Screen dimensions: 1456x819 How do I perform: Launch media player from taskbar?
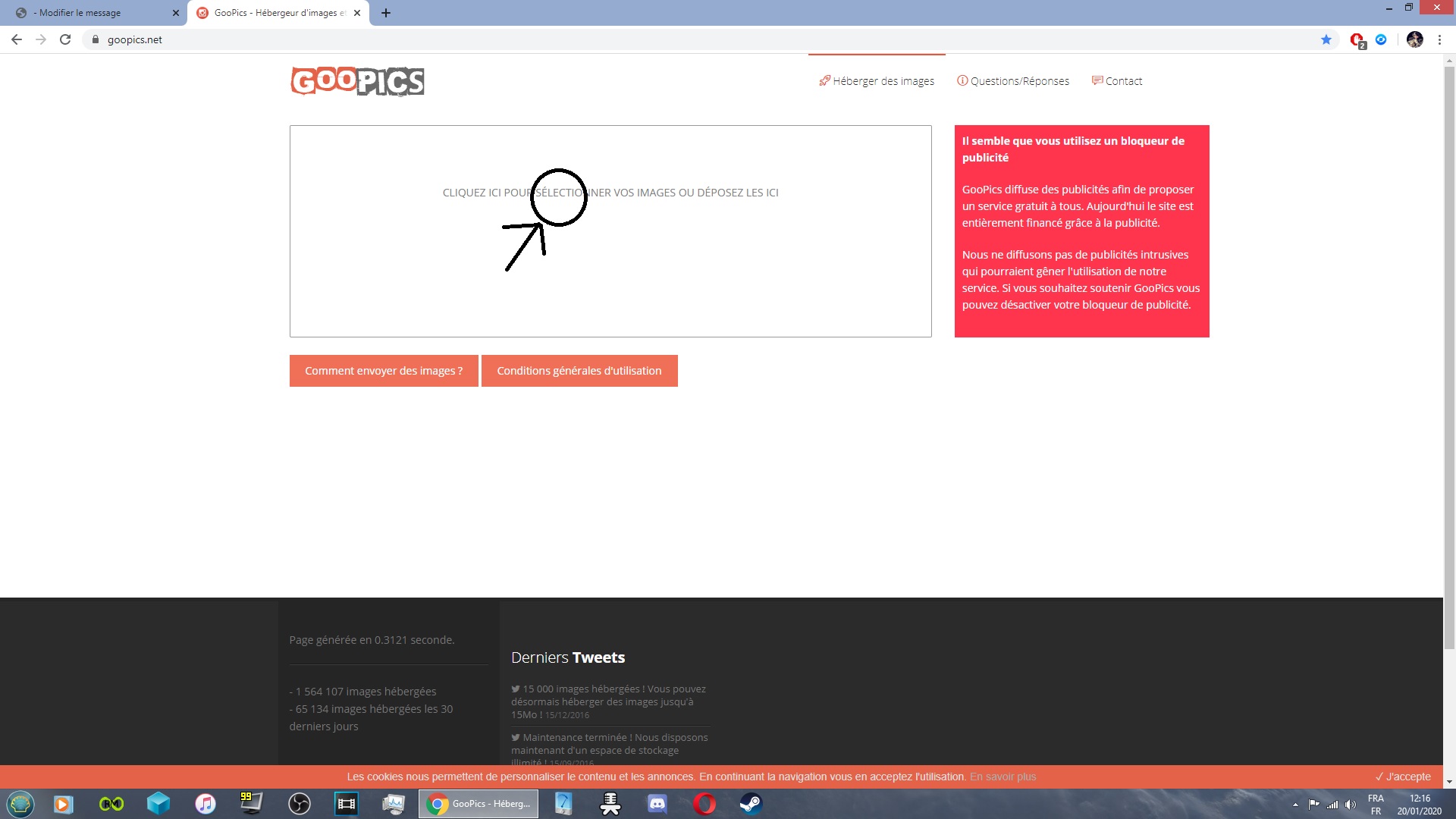click(64, 804)
